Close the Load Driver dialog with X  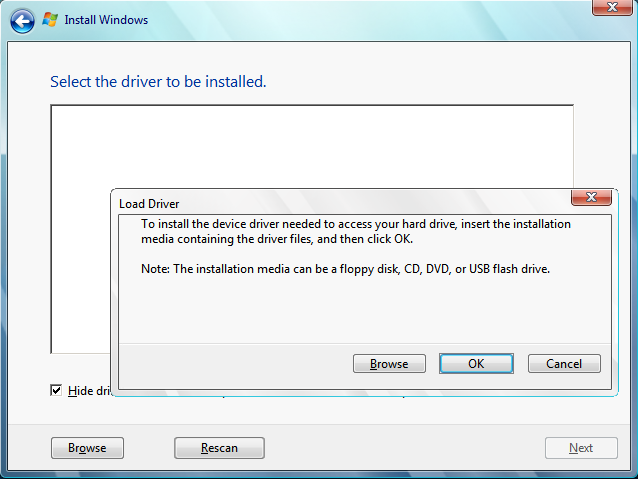(591, 198)
